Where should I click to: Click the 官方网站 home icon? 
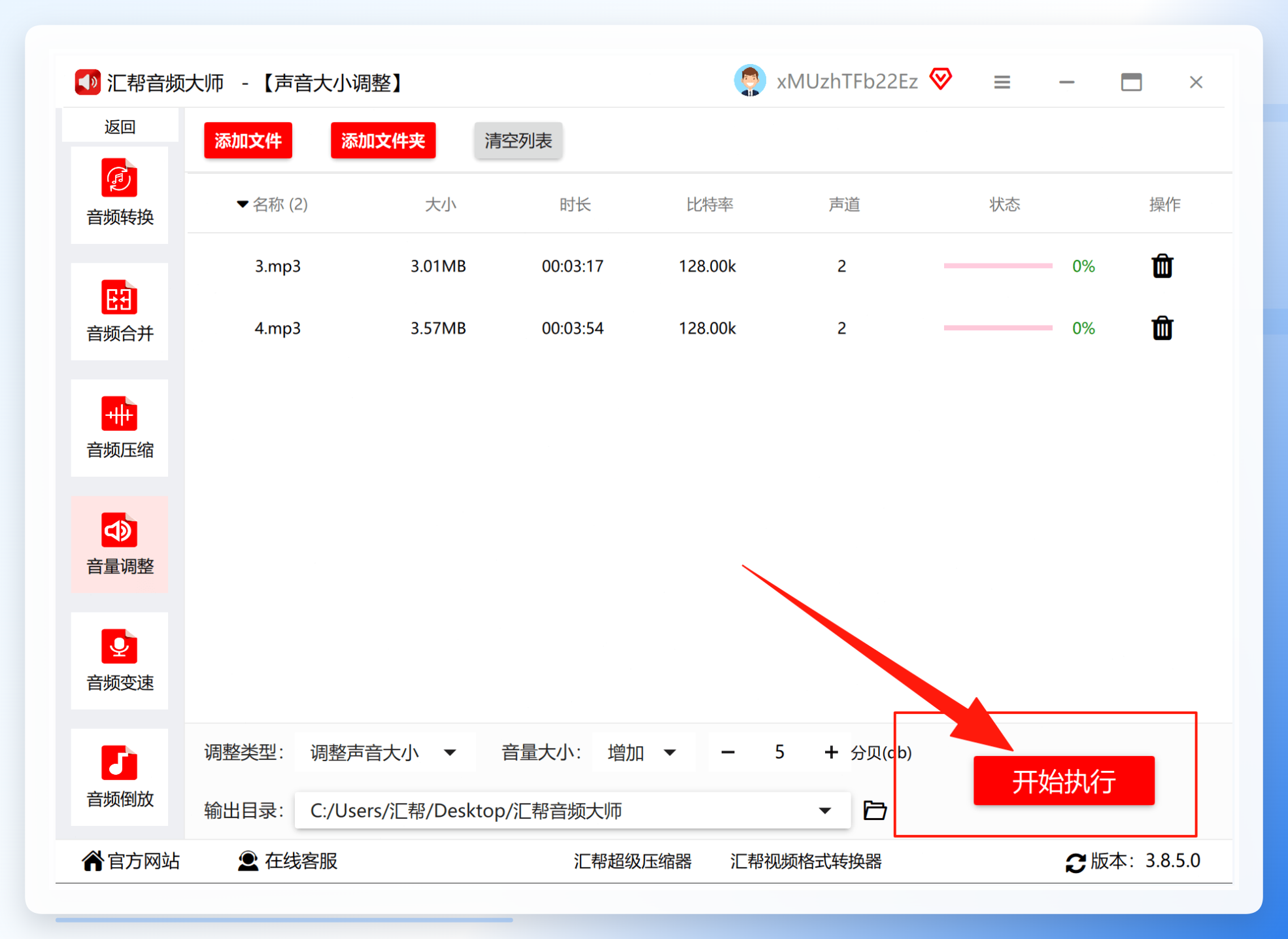[92, 861]
